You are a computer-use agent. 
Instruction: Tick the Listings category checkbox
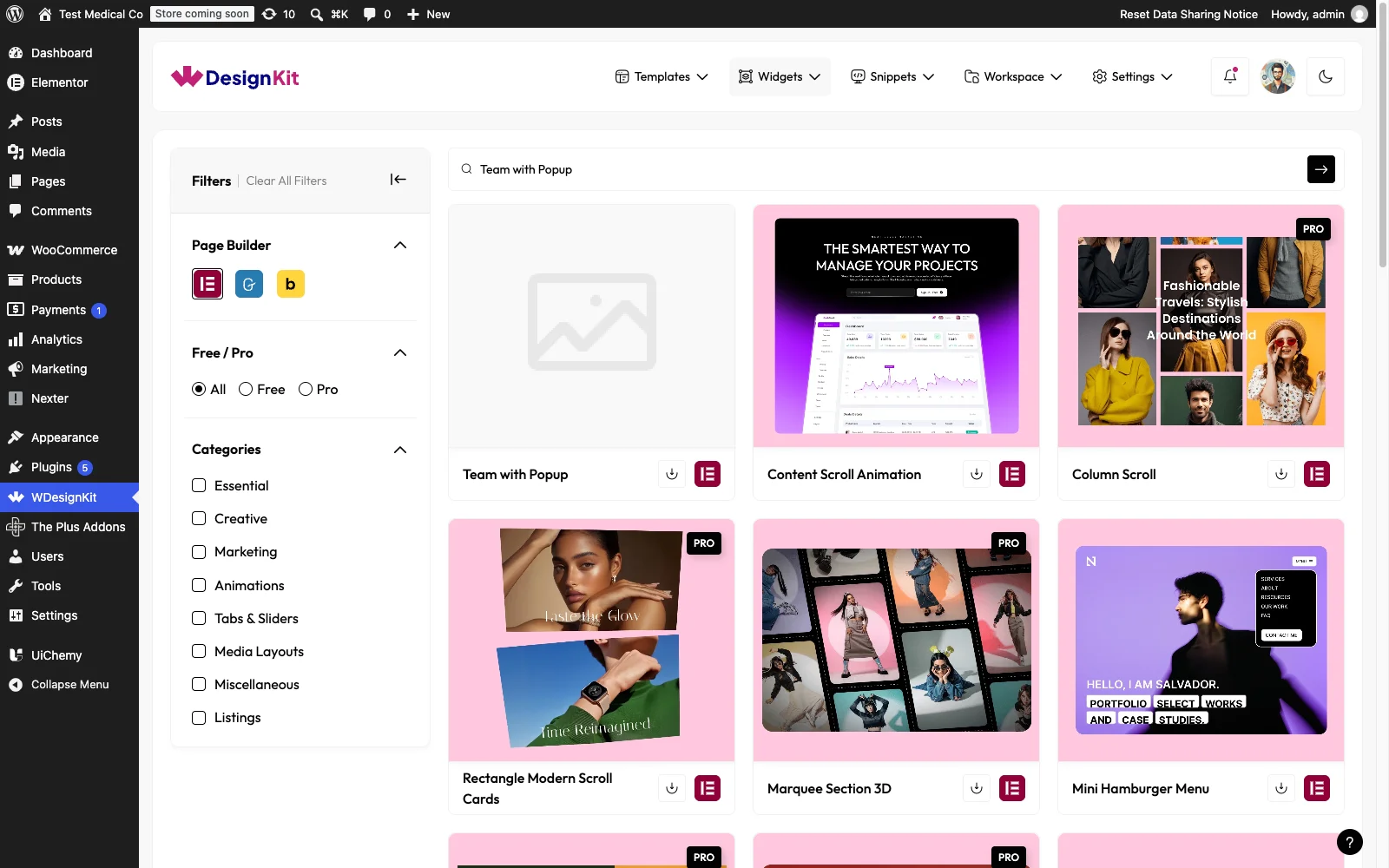click(x=199, y=717)
